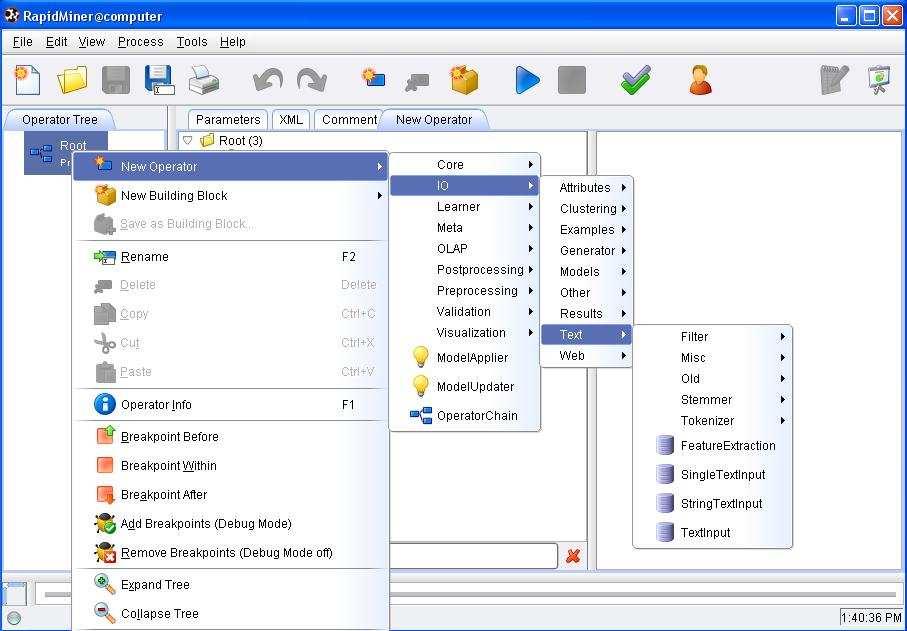Image resolution: width=907 pixels, height=631 pixels.
Task: Click the Redo arrow icon
Action: coord(312,80)
